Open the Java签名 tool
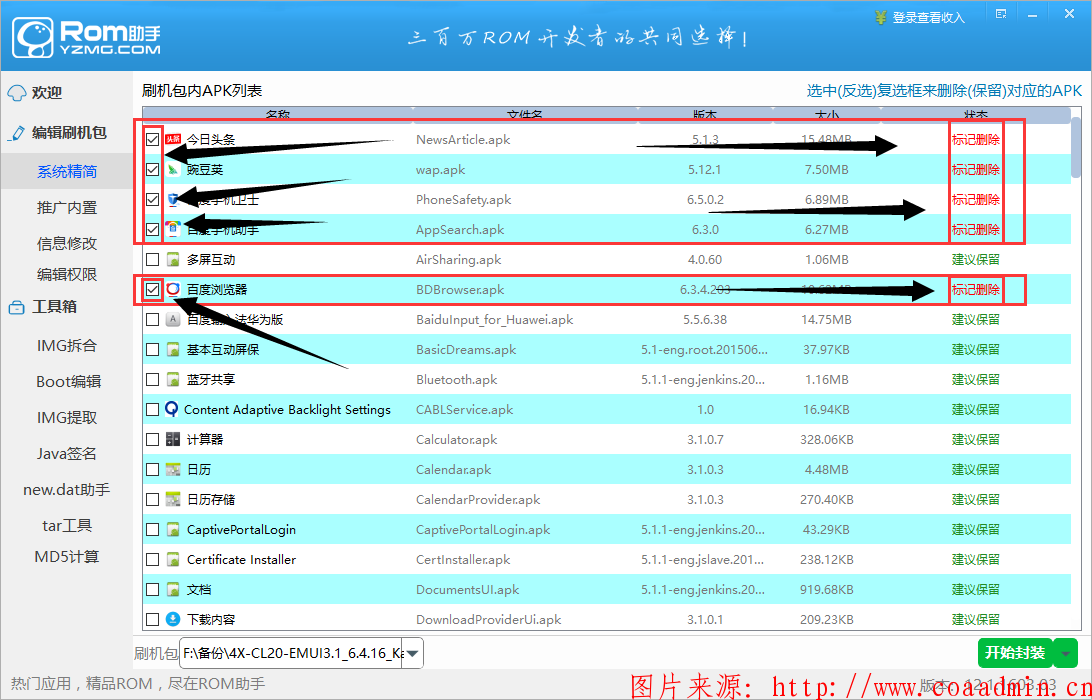 (x=67, y=454)
